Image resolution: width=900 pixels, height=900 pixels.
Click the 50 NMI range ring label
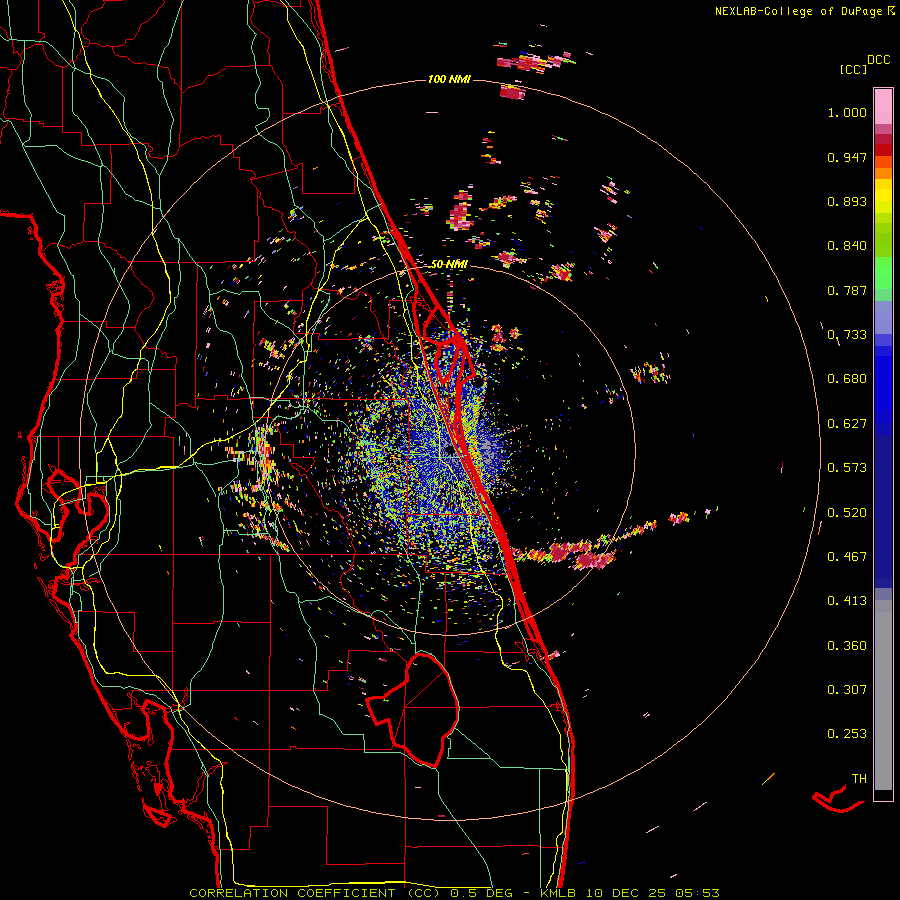click(x=449, y=264)
